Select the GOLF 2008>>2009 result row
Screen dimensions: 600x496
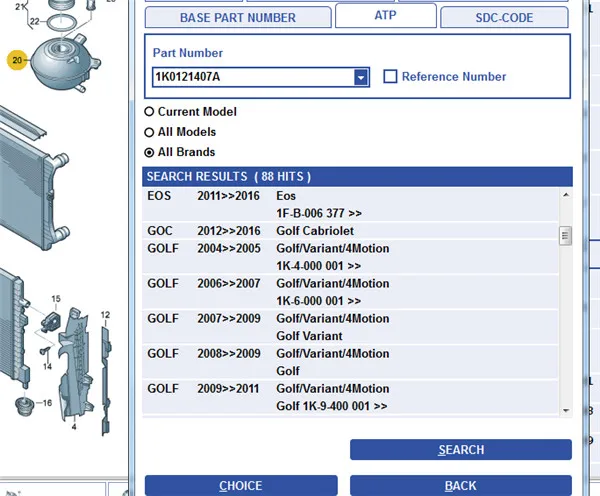tap(350, 362)
